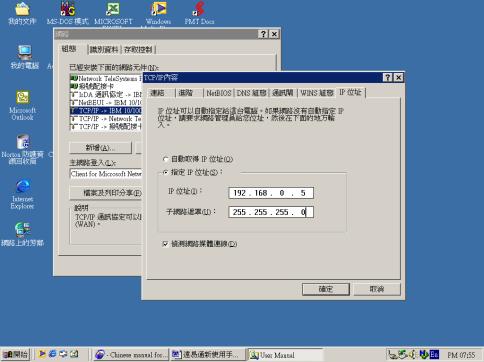Open the Norton 防護資源回收筒 icon
Image resolution: width=484 pixels, height=362 pixels.
pos(23,150)
